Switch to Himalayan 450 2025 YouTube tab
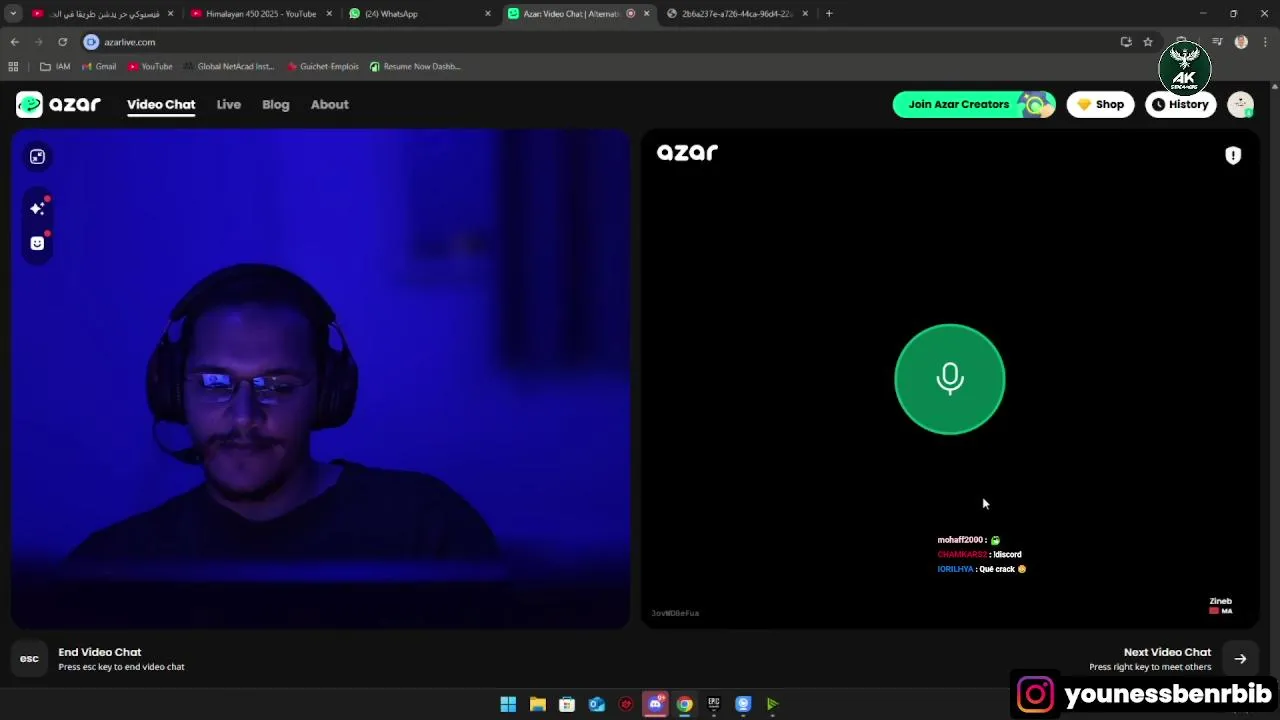1280x720 pixels. (260, 14)
